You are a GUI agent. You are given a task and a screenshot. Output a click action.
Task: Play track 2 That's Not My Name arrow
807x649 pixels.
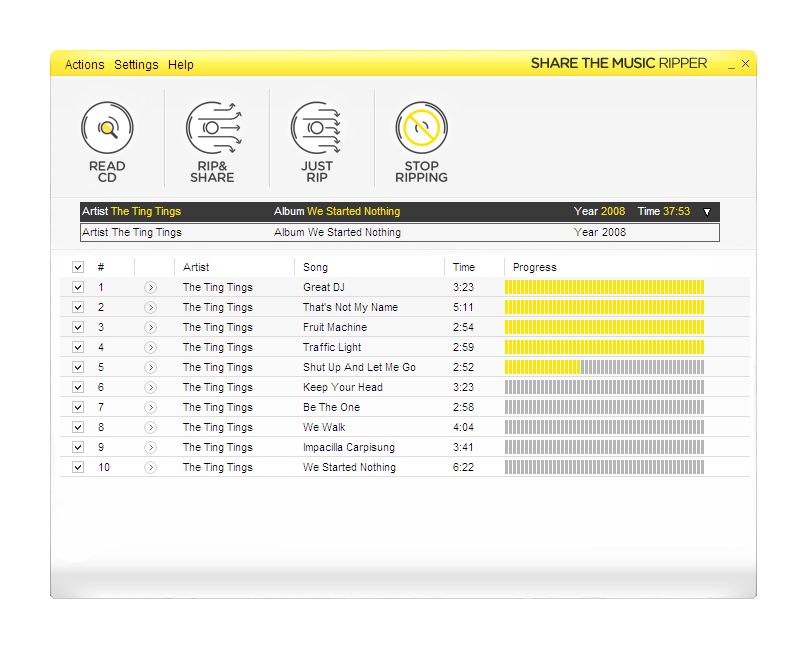(x=150, y=307)
